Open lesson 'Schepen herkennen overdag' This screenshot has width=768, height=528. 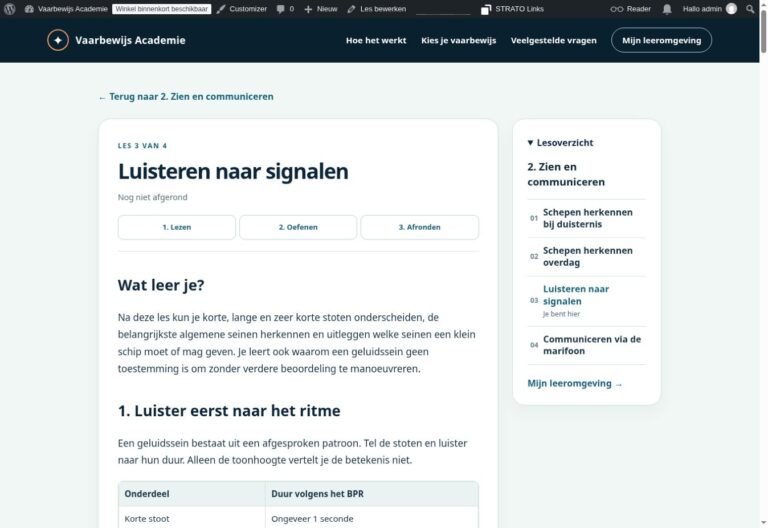point(587,257)
